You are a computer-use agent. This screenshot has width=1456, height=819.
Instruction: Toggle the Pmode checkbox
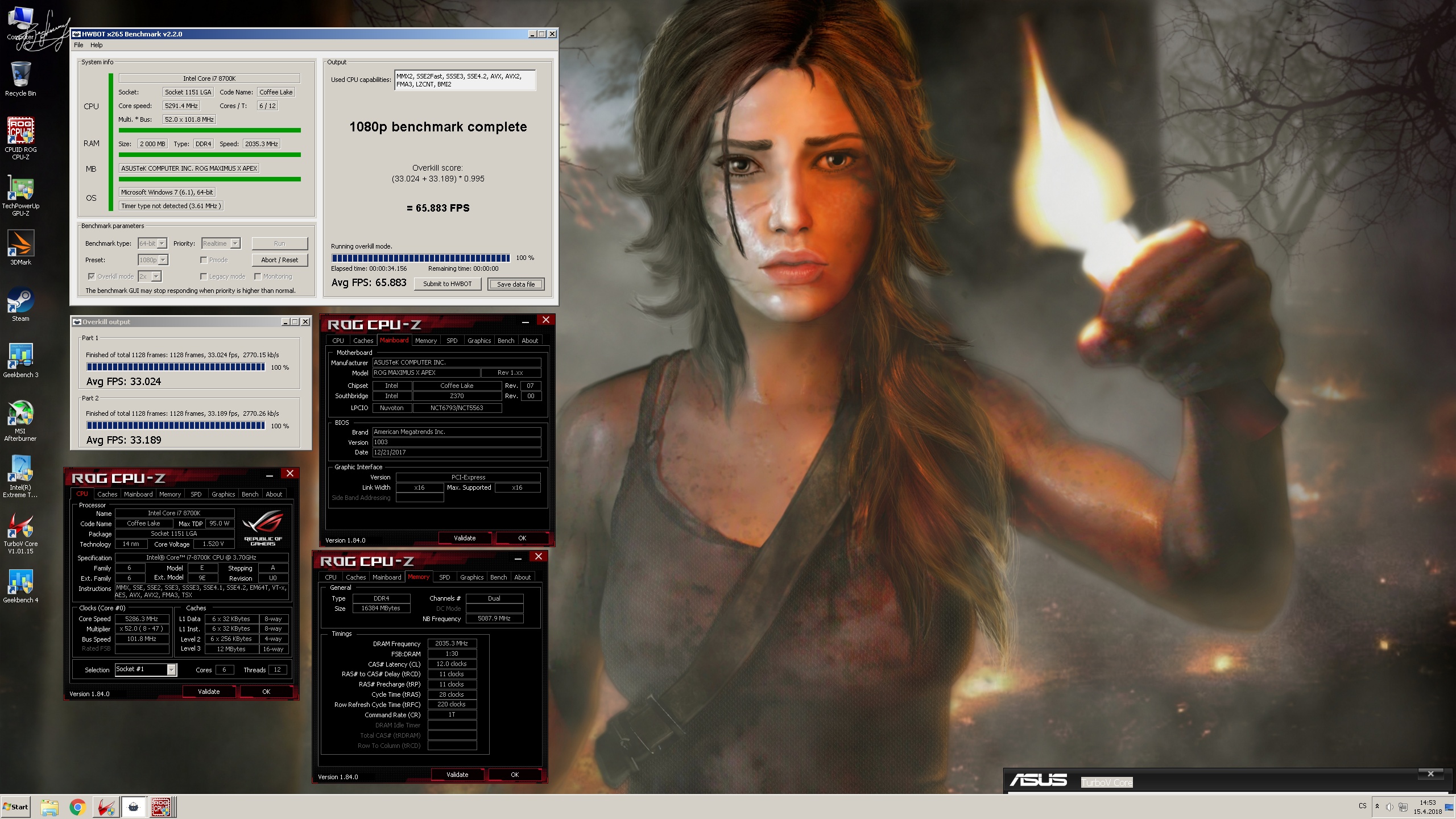click(x=204, y=260)
